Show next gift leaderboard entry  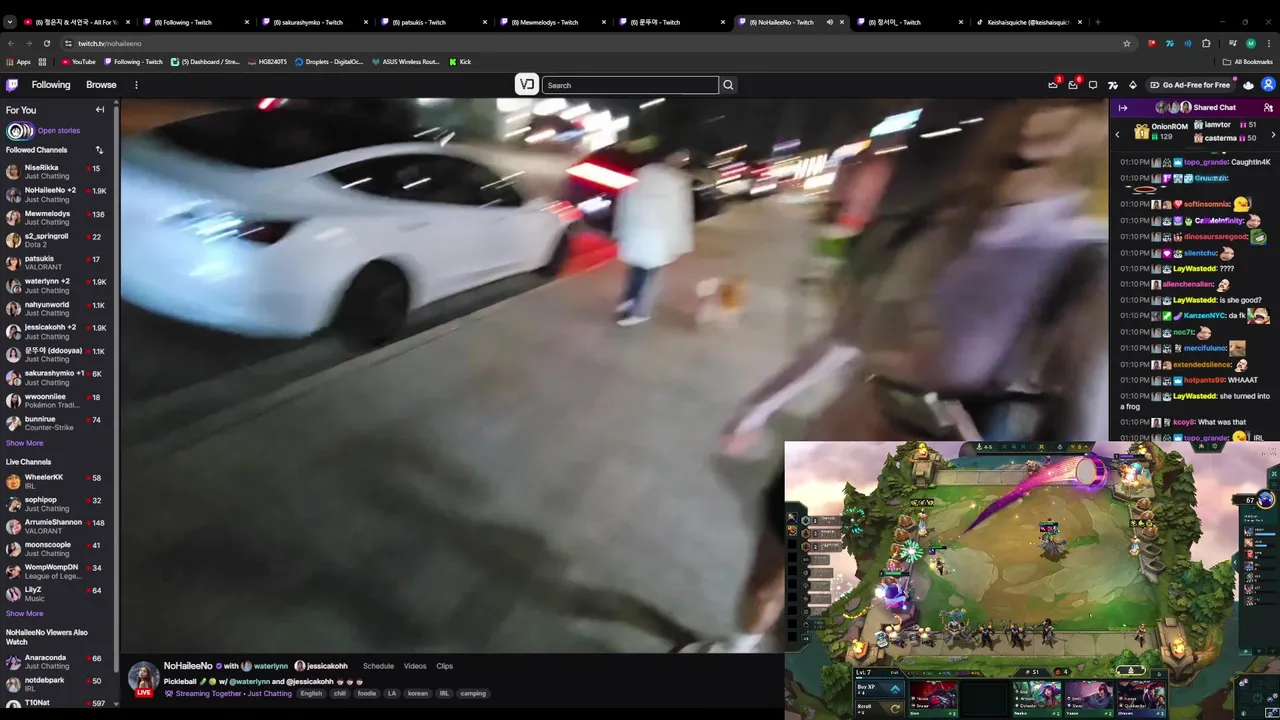pyautogui.click(x=1273, y=134)
